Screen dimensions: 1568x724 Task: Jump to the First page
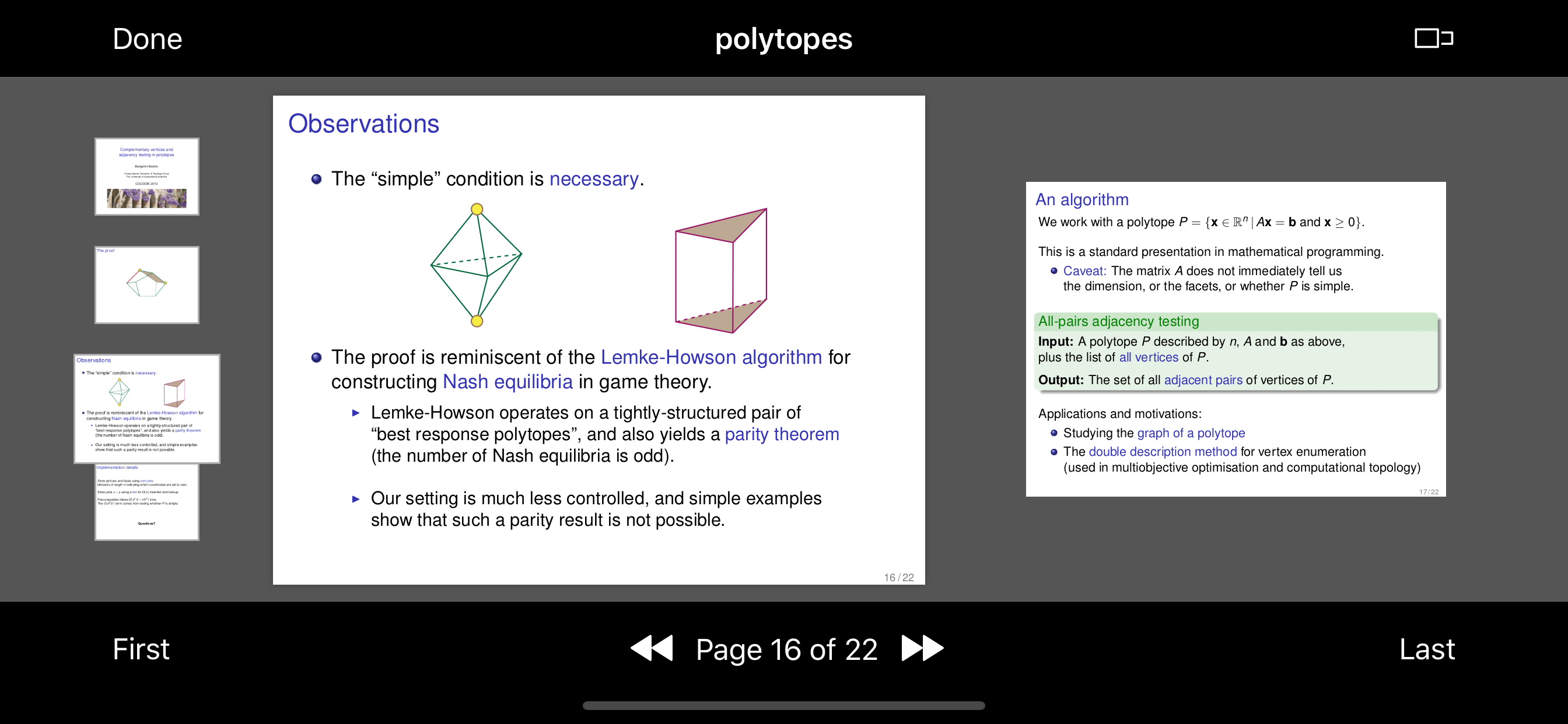pyautogui.click(x=141, y=649)
